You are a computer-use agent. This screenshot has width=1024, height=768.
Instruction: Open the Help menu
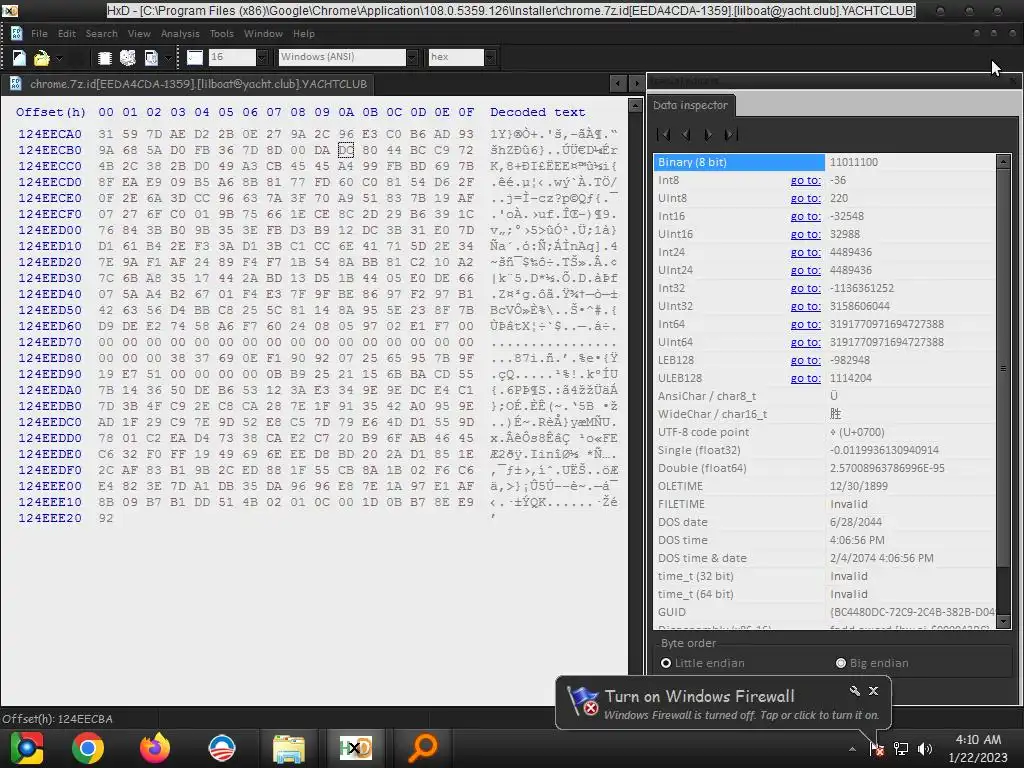tap(304, 33)
